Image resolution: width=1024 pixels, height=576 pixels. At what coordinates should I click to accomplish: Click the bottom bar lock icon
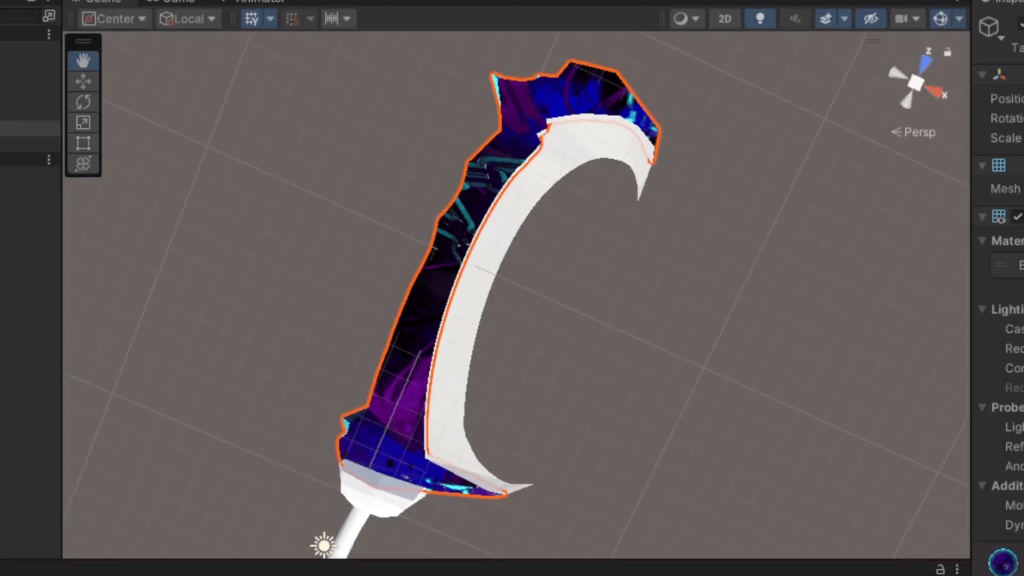[940, 569]
